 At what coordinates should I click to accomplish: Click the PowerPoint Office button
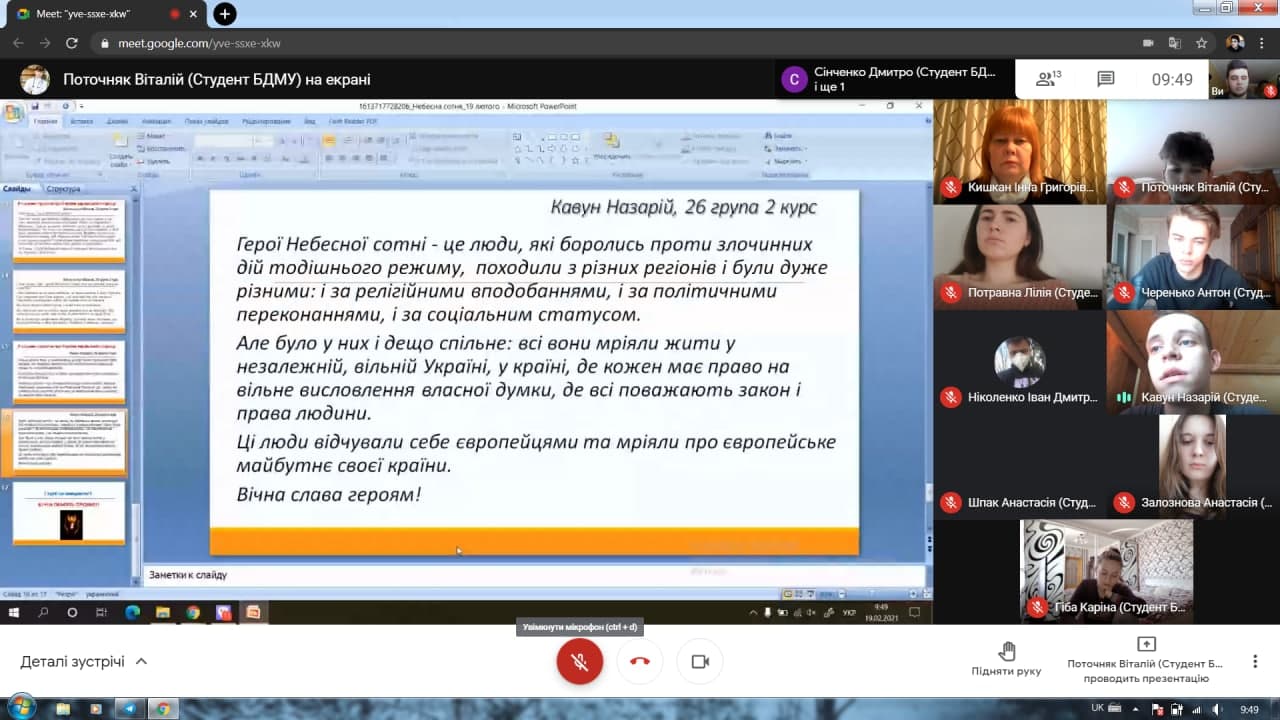tap(12, 112)
